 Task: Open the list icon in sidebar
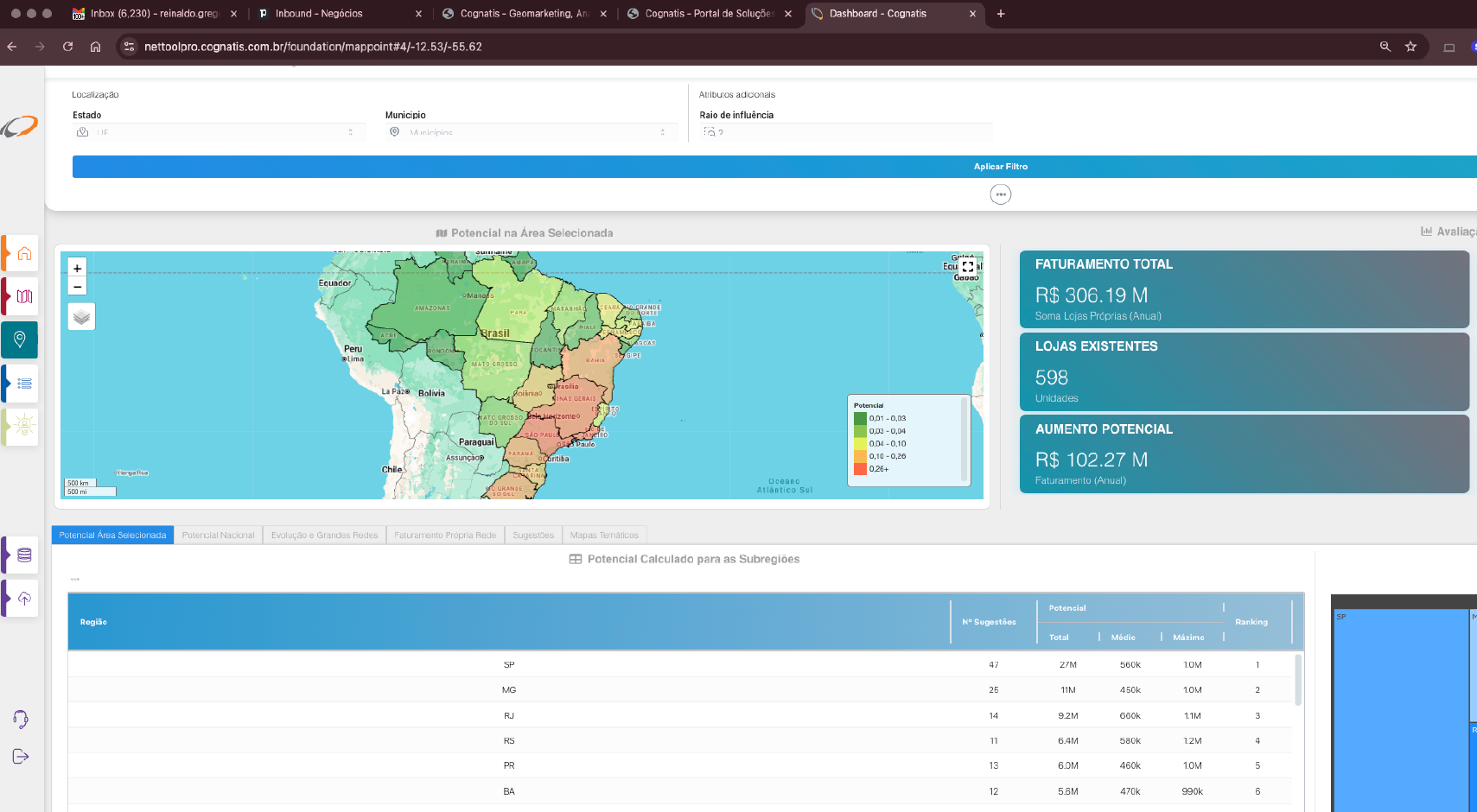tap(24, 383)
